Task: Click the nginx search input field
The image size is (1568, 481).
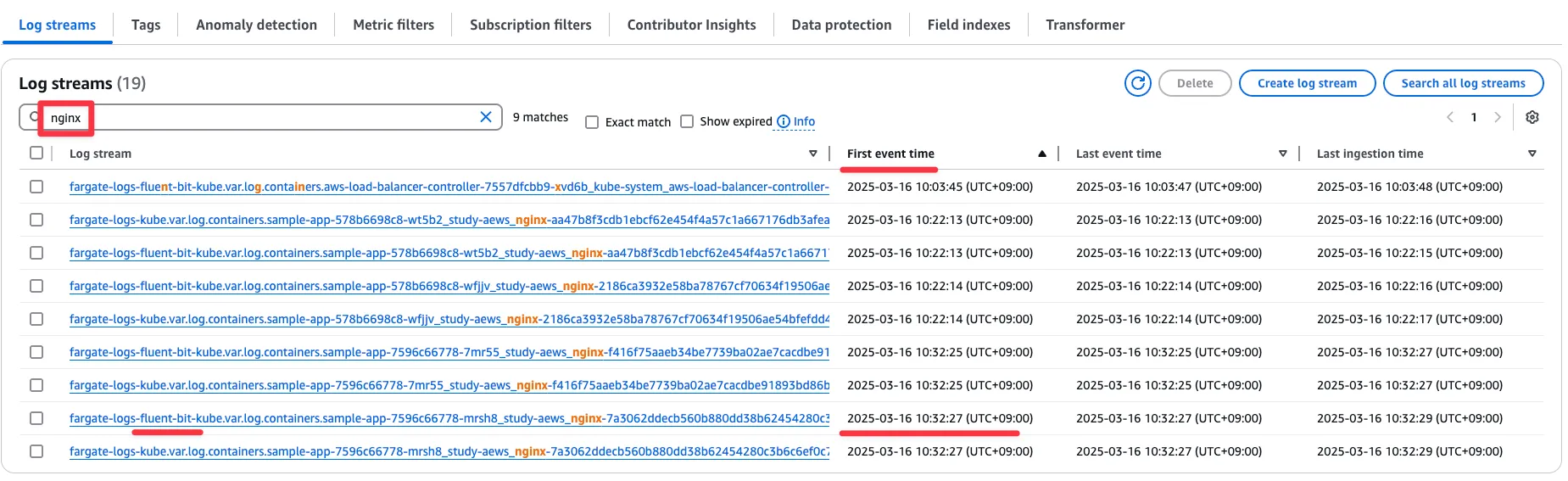Action: (x=261, y=117)
